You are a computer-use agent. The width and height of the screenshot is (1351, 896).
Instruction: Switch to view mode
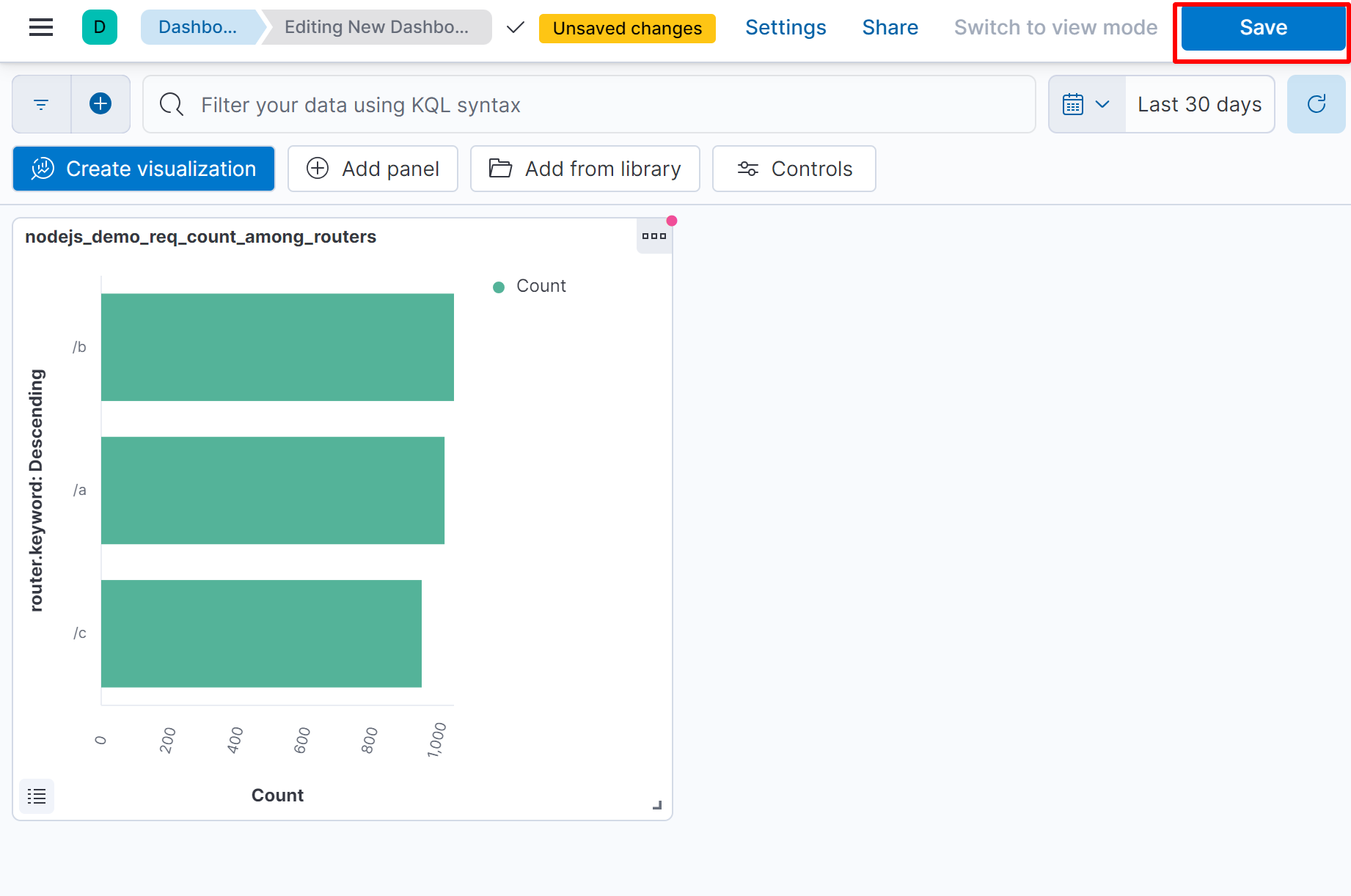[1055, 28]
